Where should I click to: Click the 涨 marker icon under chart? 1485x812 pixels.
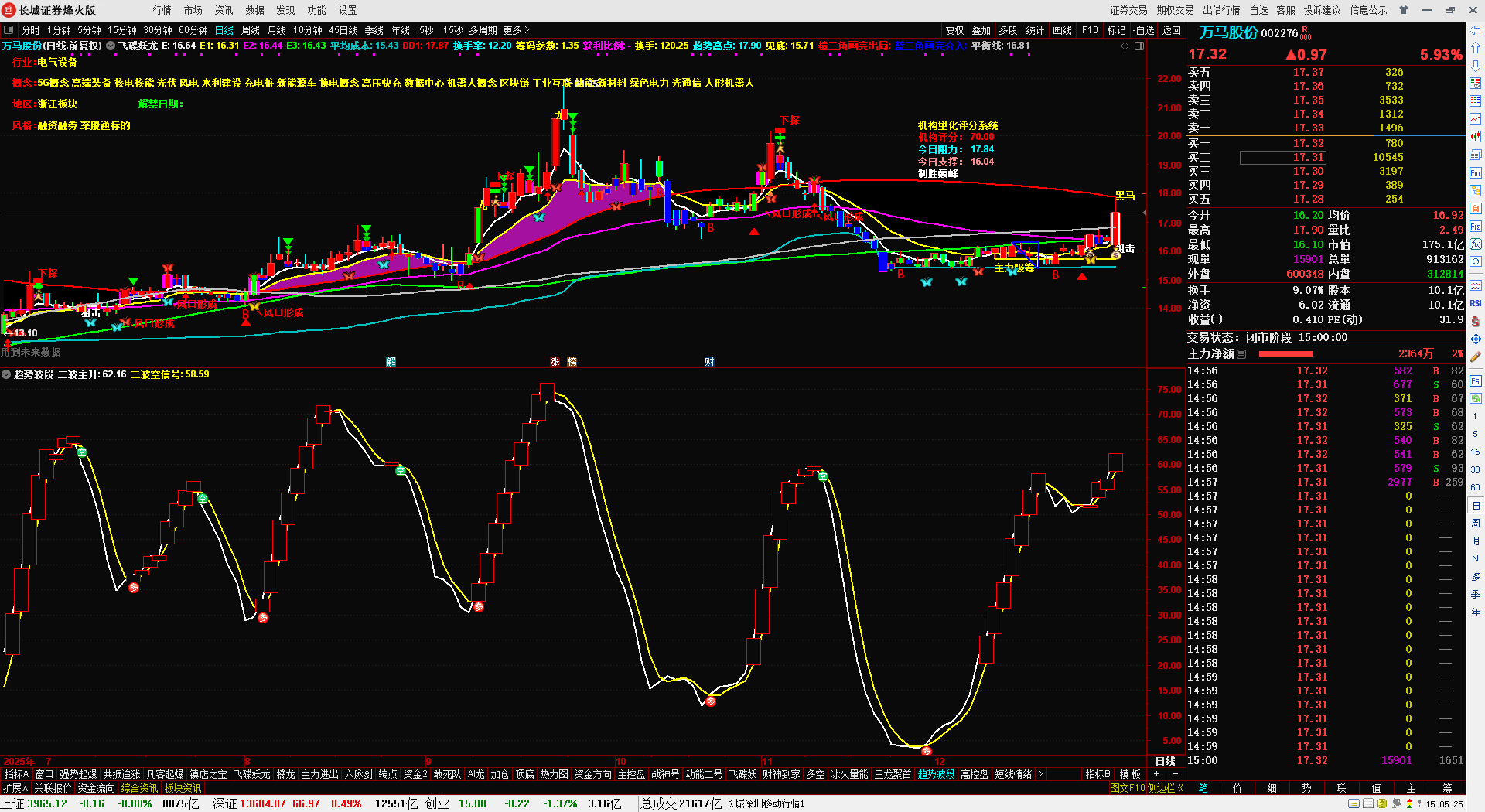(x=555, y=362)
